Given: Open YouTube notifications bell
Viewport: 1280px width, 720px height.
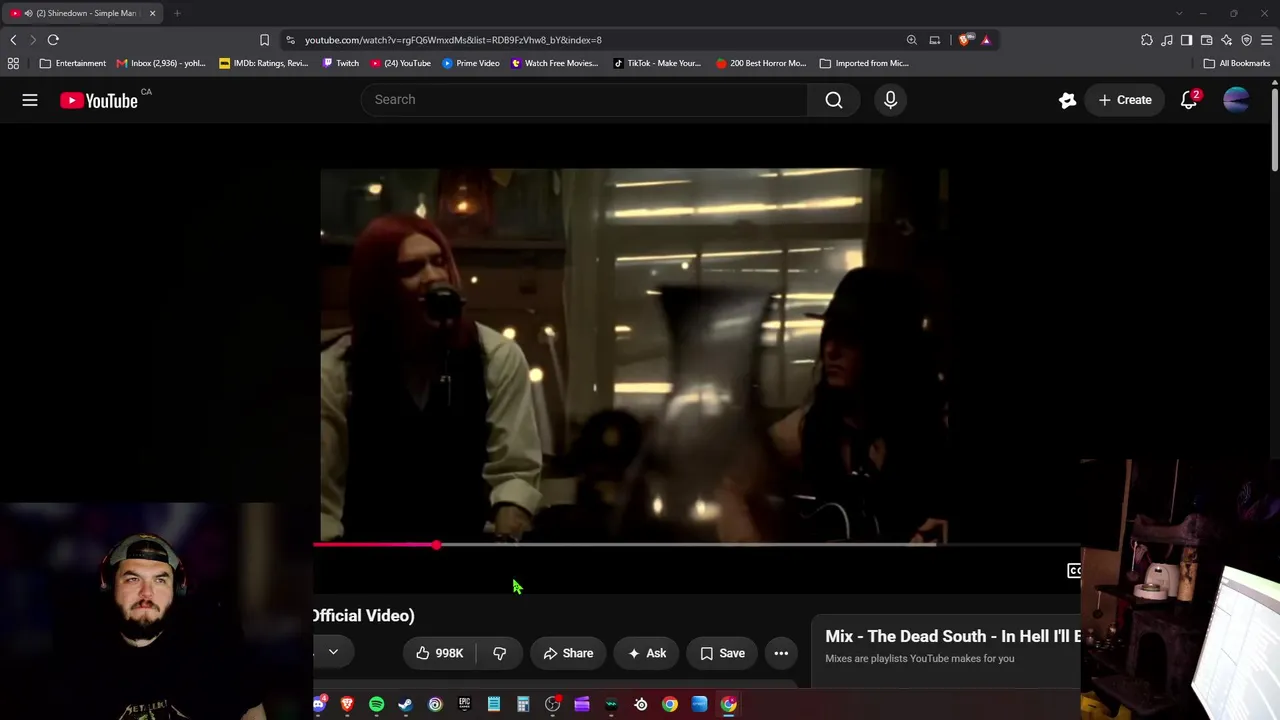Looking at the screenshot, I should click(x=1189, y=100).
